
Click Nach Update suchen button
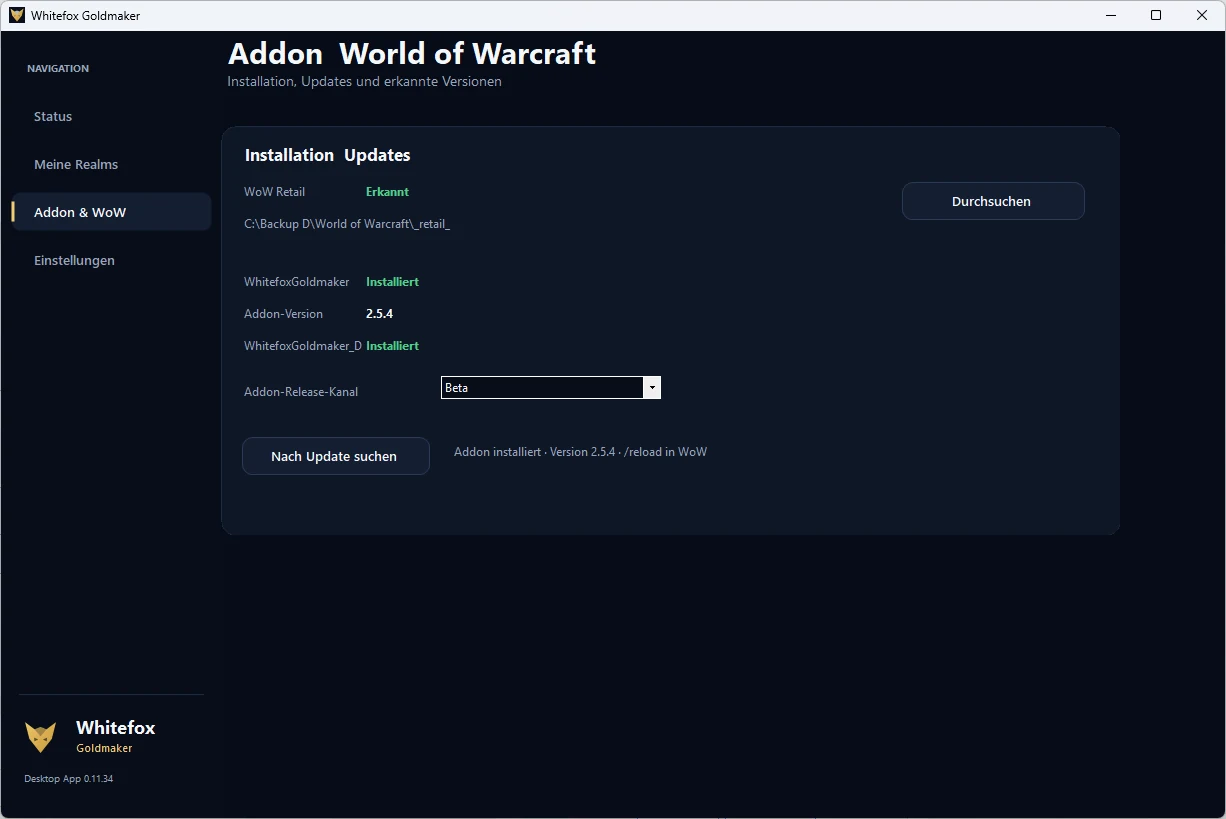tap(336, 456)
